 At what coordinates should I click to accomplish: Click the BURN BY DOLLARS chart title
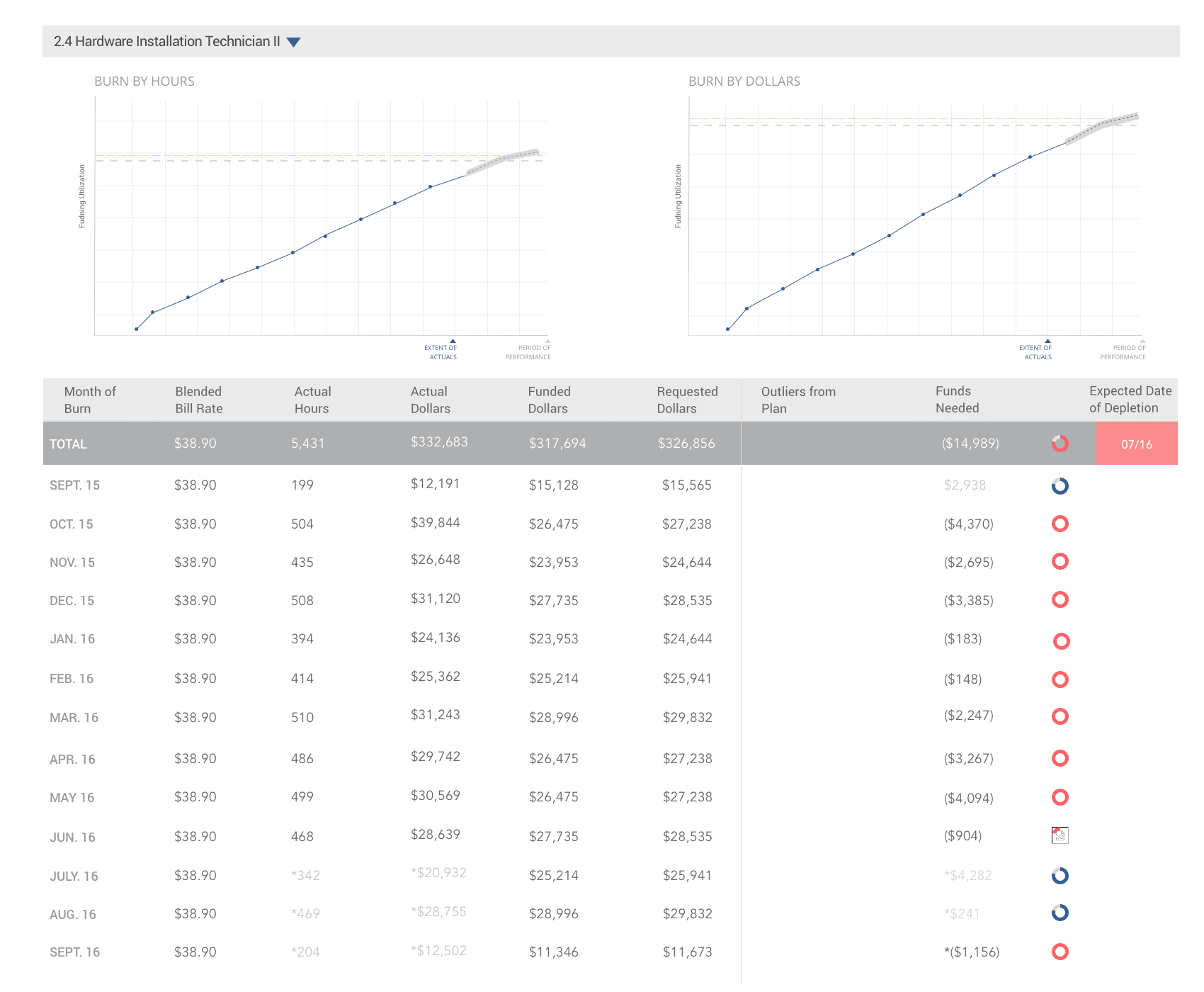coord(744,81)
